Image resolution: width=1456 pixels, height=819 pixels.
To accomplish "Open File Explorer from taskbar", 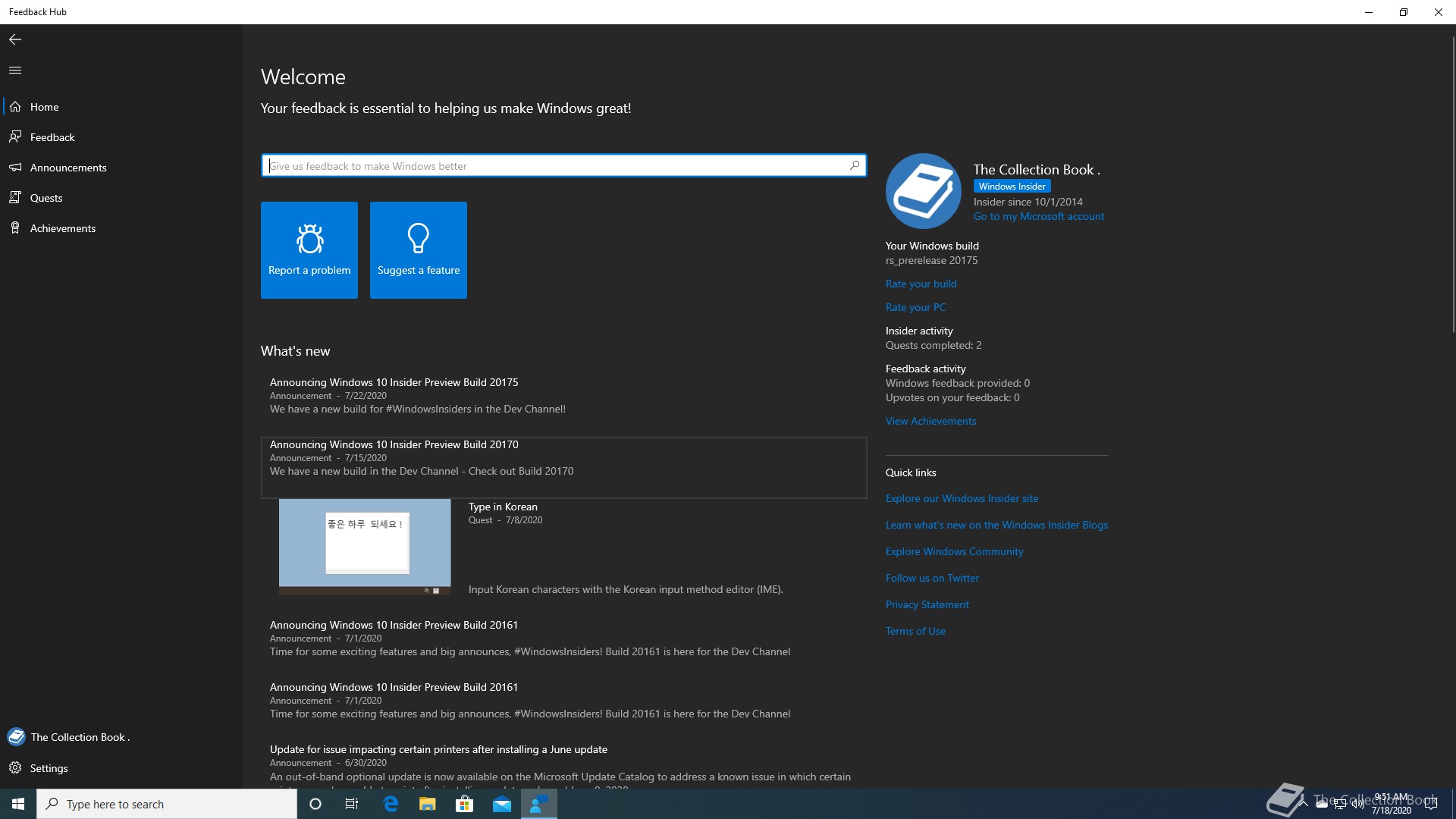I will click(428, 804).
